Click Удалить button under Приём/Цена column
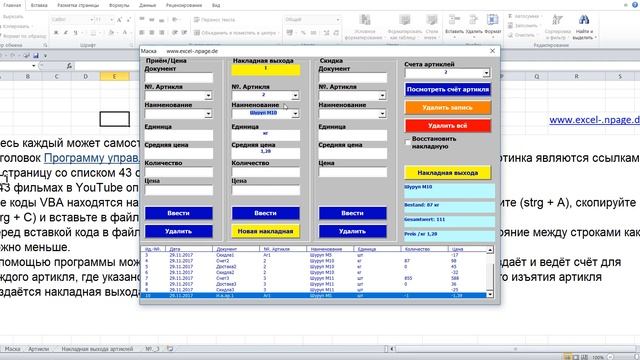This screenshot has height=360, width=640. (x=178, y=231)
